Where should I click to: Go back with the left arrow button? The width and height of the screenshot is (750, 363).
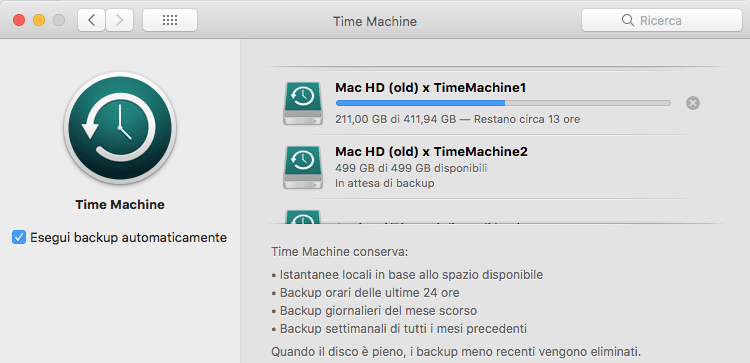click(91, 20)
